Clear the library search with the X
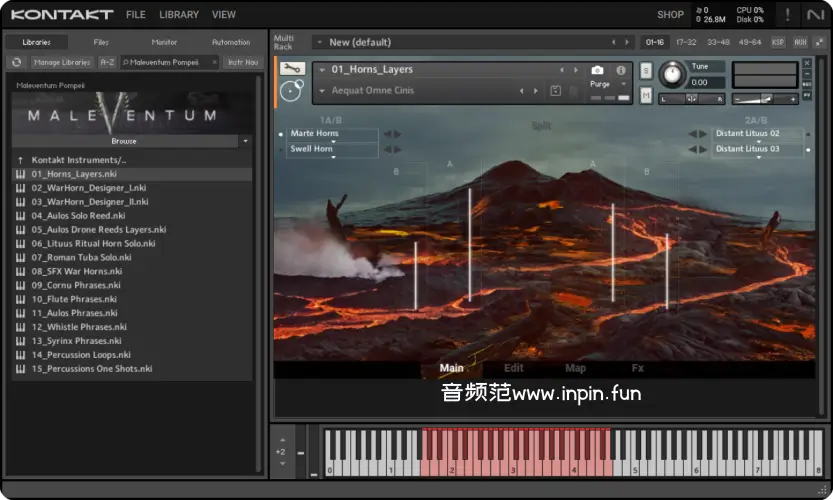The width and height of the screenshot is (833, 500). tap(214, 62)
